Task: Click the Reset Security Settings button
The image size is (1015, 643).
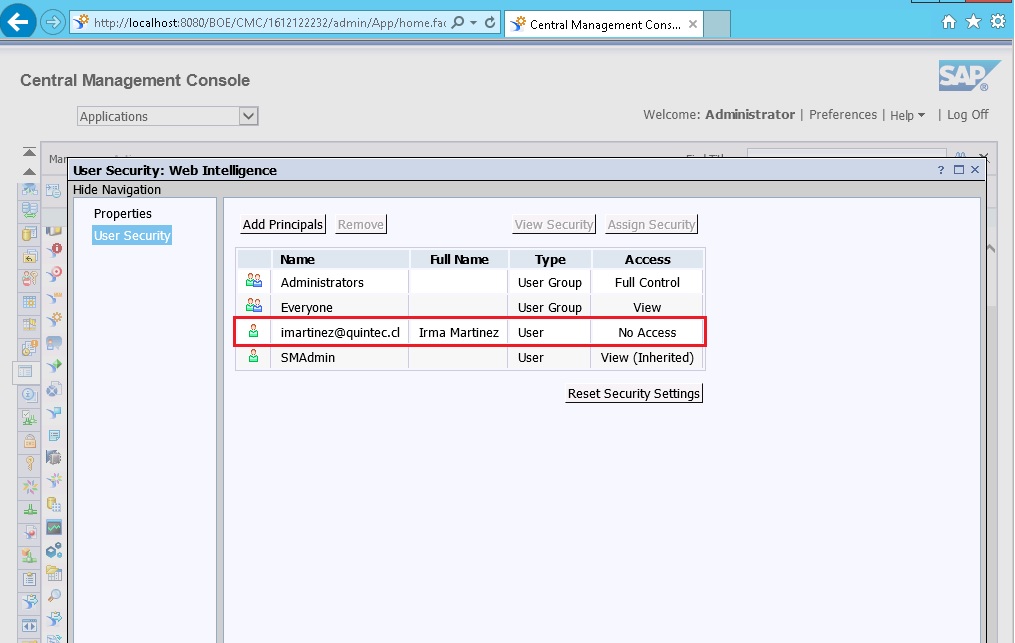Action: 634,393
